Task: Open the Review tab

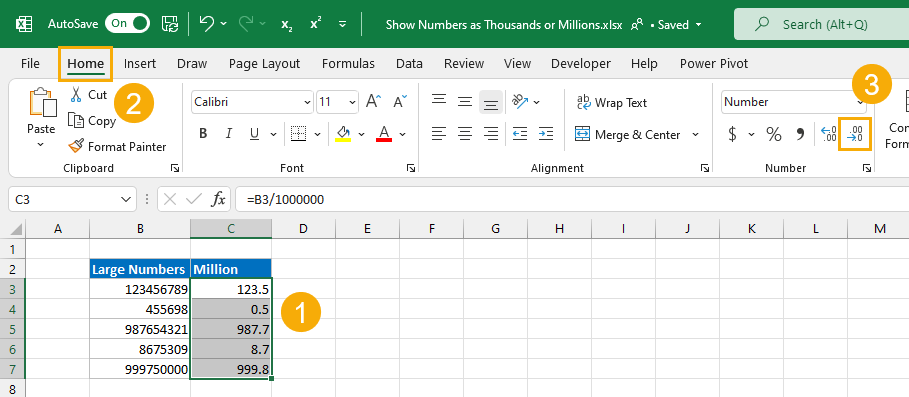Action: pyautogui.click(x=464, y=64)
